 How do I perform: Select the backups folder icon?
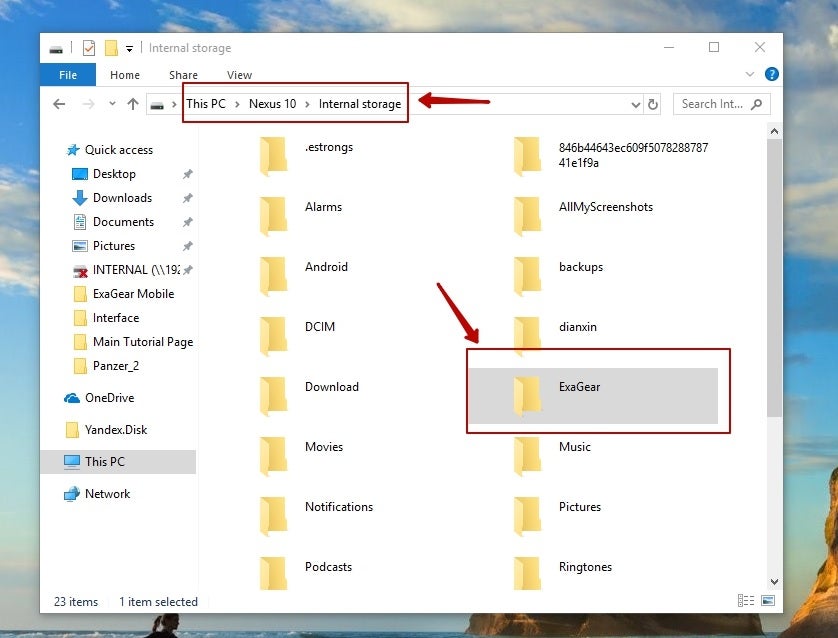(x=527, y=276)
